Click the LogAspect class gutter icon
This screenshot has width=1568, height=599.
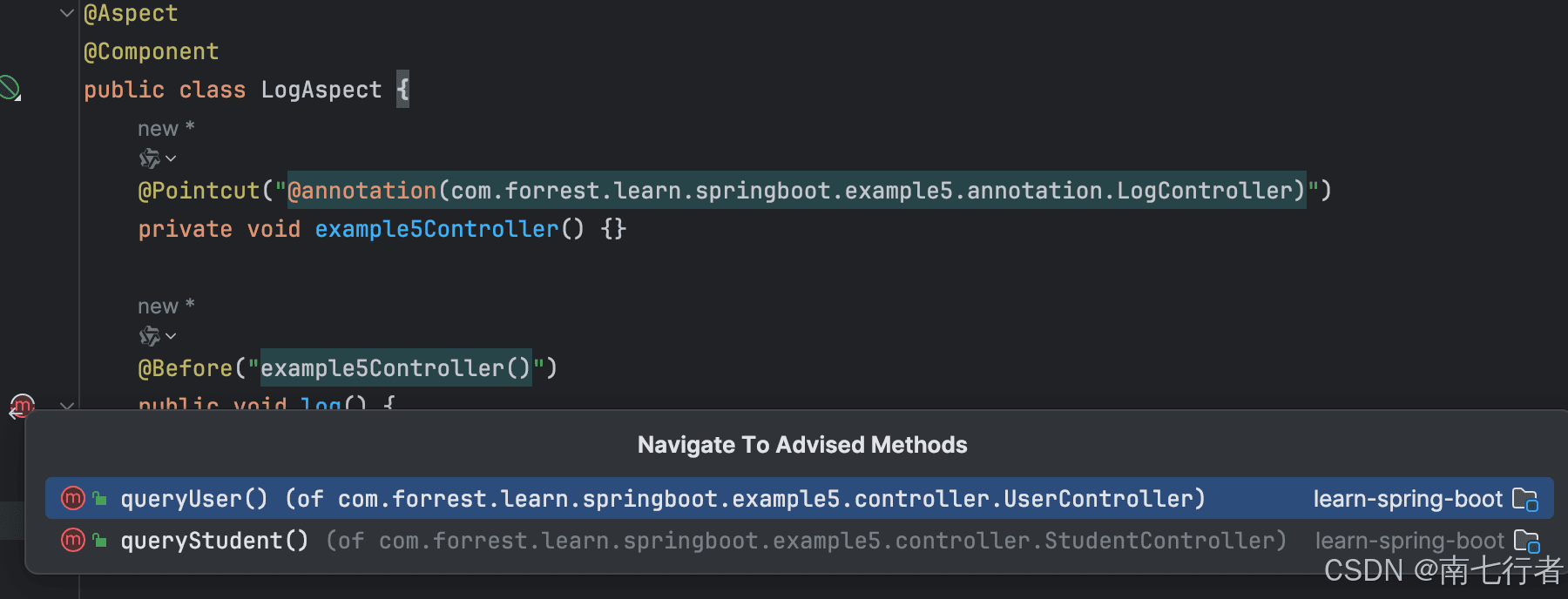pos(10,89)
